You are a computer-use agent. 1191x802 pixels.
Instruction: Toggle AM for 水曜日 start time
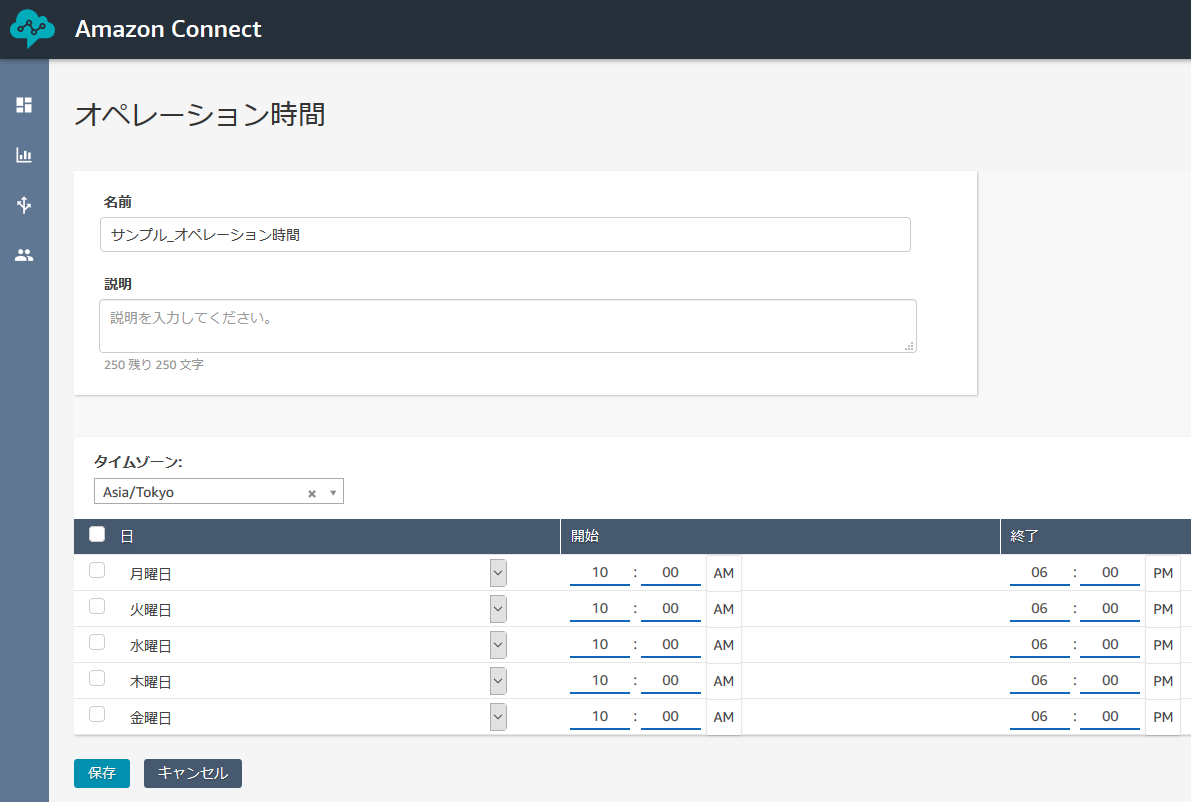click(724, 646)
